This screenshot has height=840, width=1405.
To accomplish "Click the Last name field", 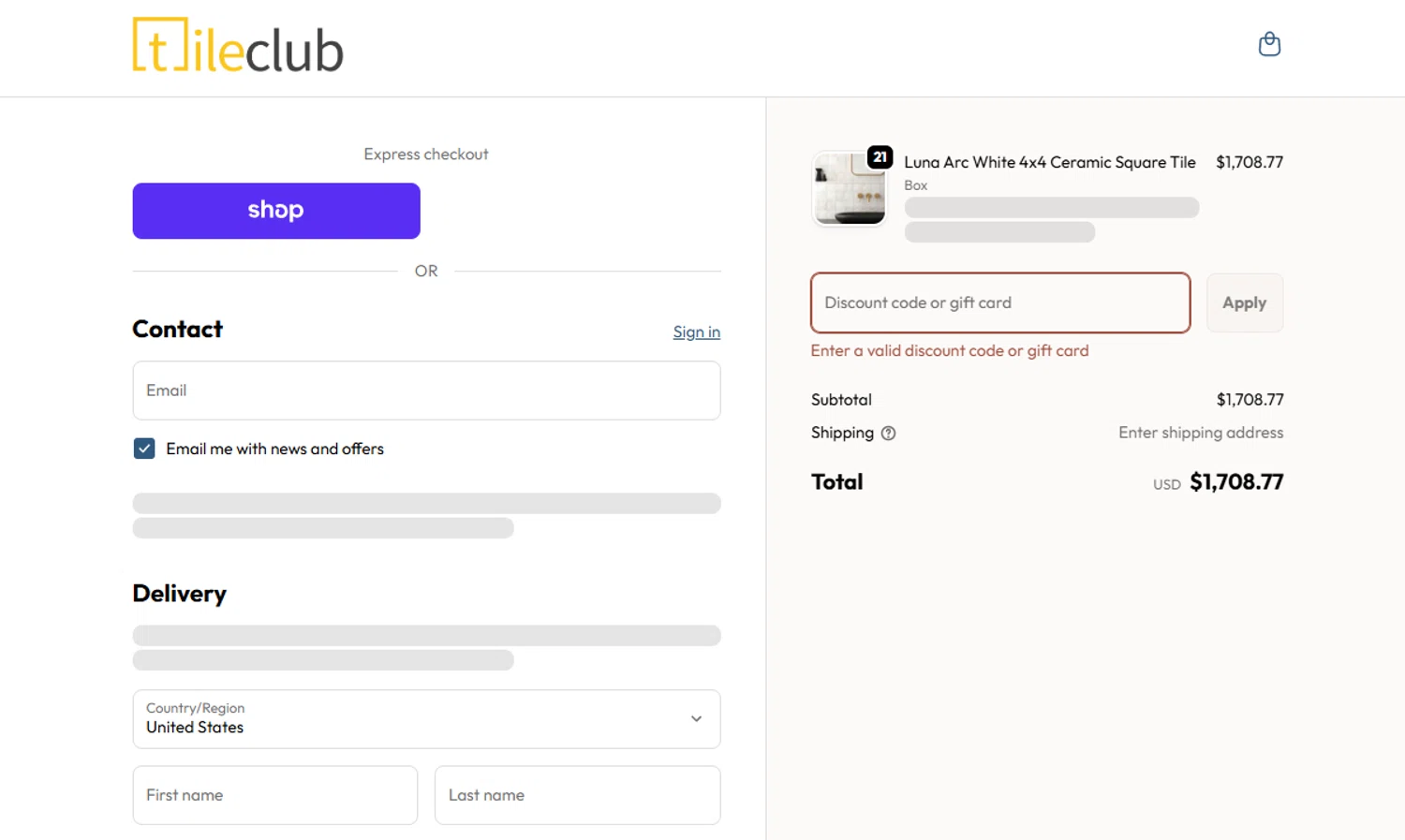I will tap(577, 795).
